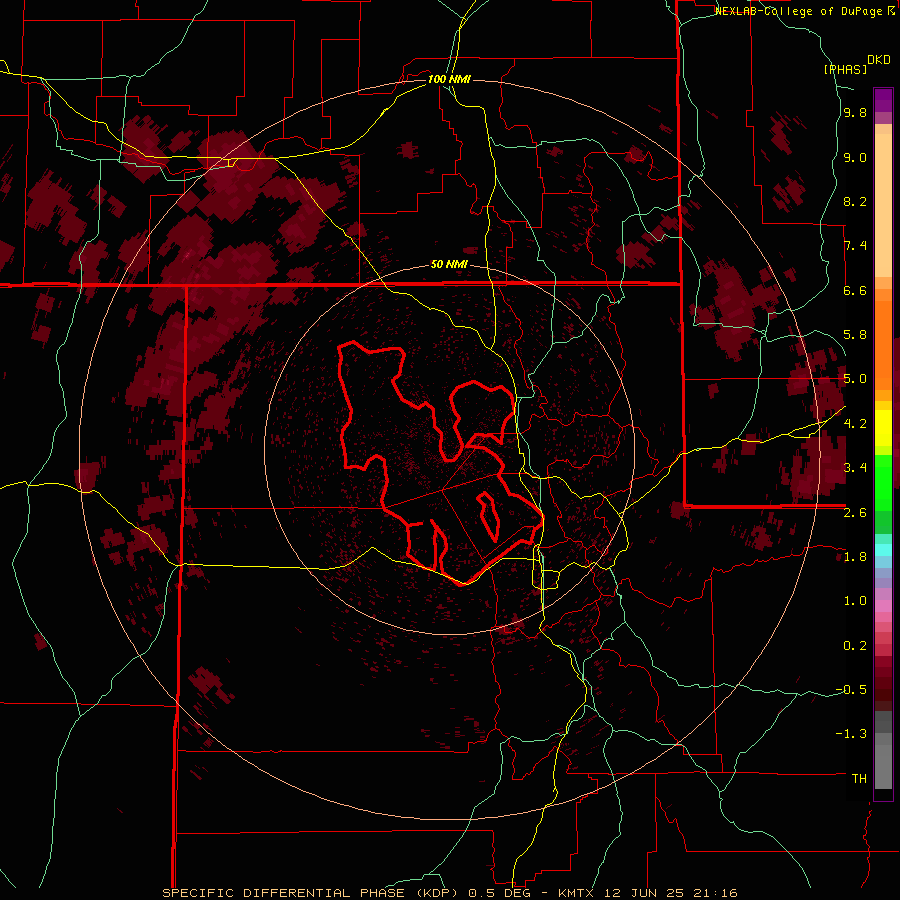Viewport: 900px width, 900px height.
Task: Click the 5.0 colorbar scale value
Action: [855, 379]
